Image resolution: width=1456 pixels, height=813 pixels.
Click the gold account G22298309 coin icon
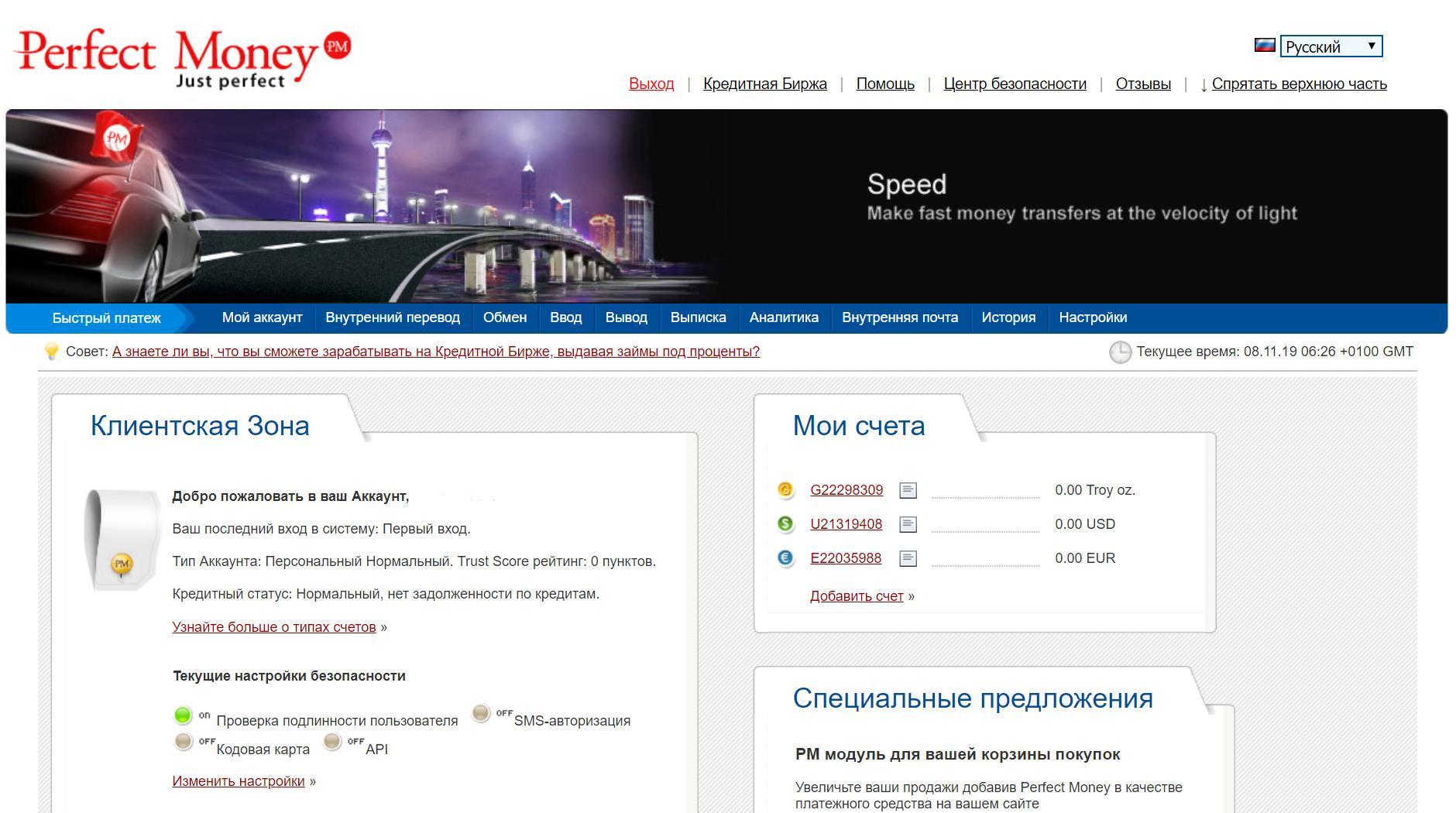(x=785, y=489)
